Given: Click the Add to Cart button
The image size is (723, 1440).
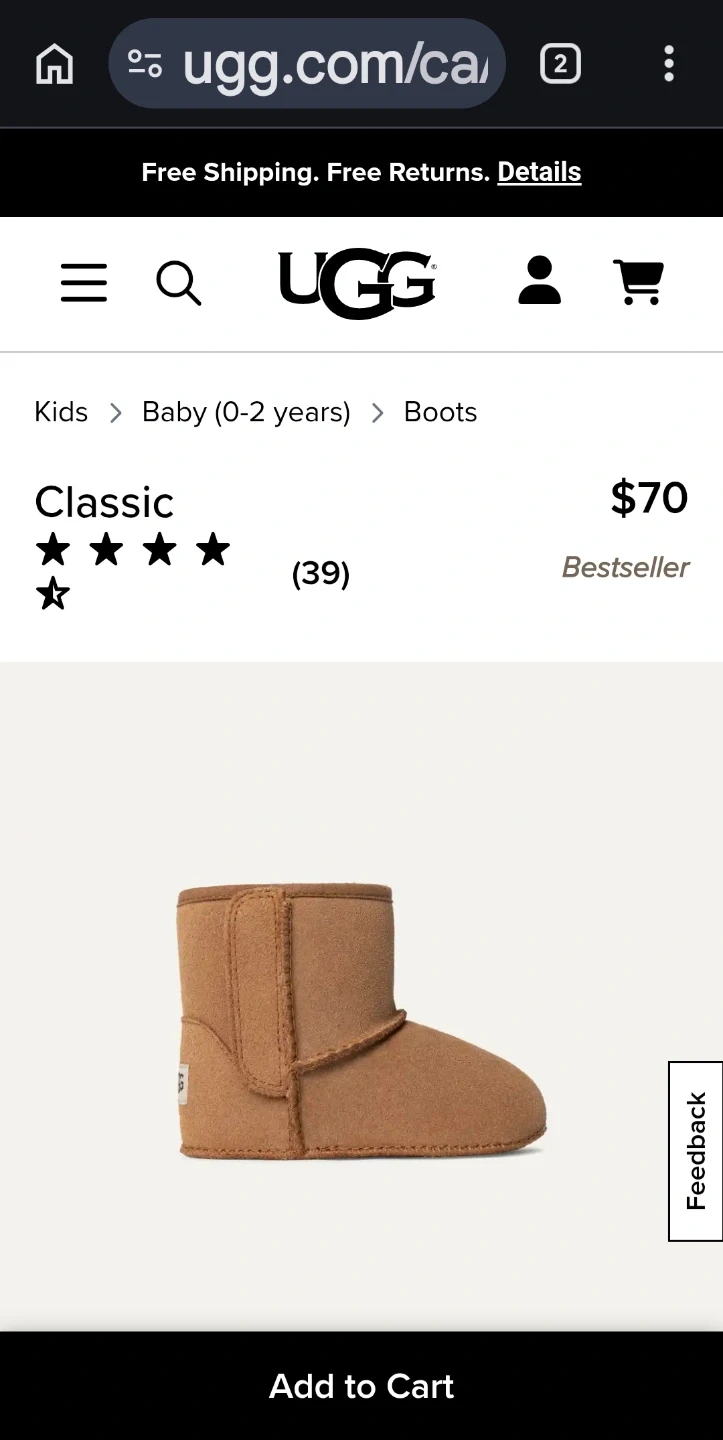Looking at the screenshot, I should 362,1386.
